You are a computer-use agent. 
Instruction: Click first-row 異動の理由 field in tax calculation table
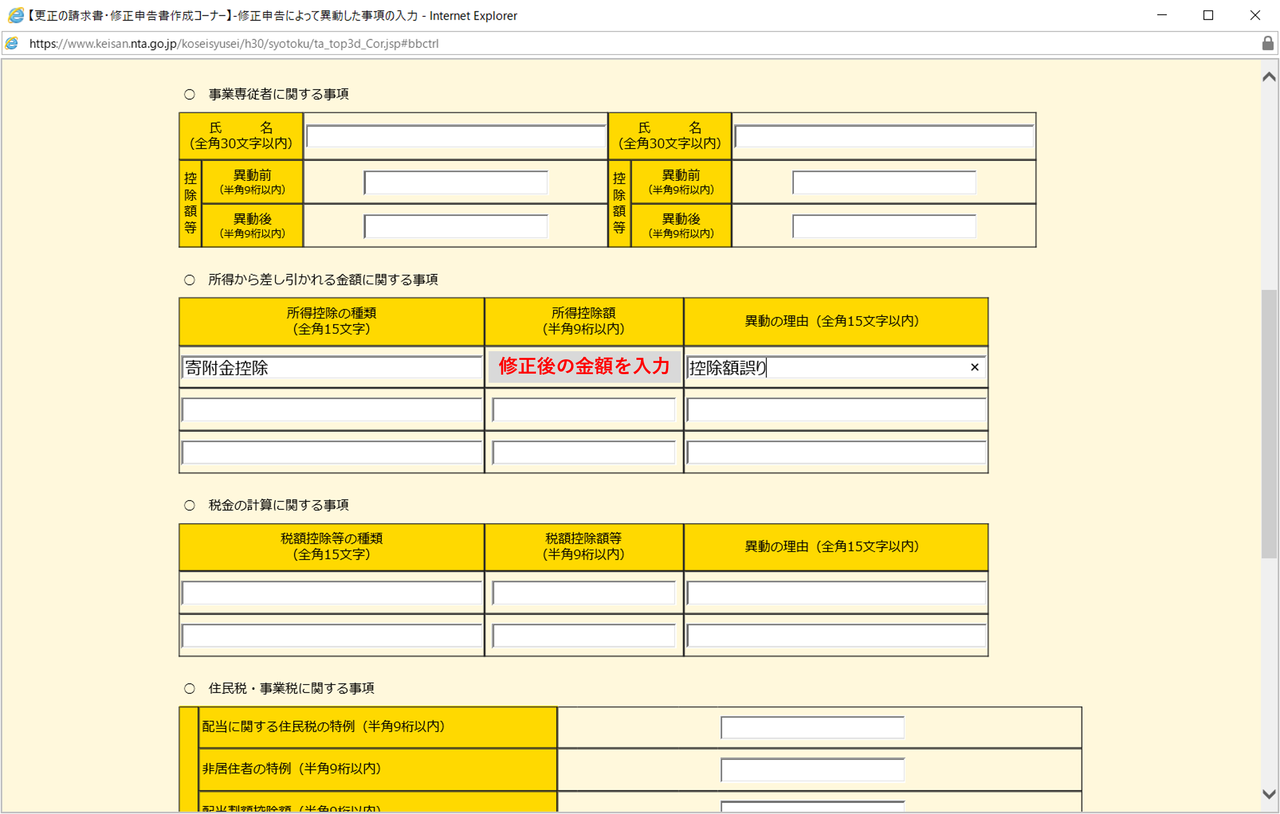(x=836, y=593)
